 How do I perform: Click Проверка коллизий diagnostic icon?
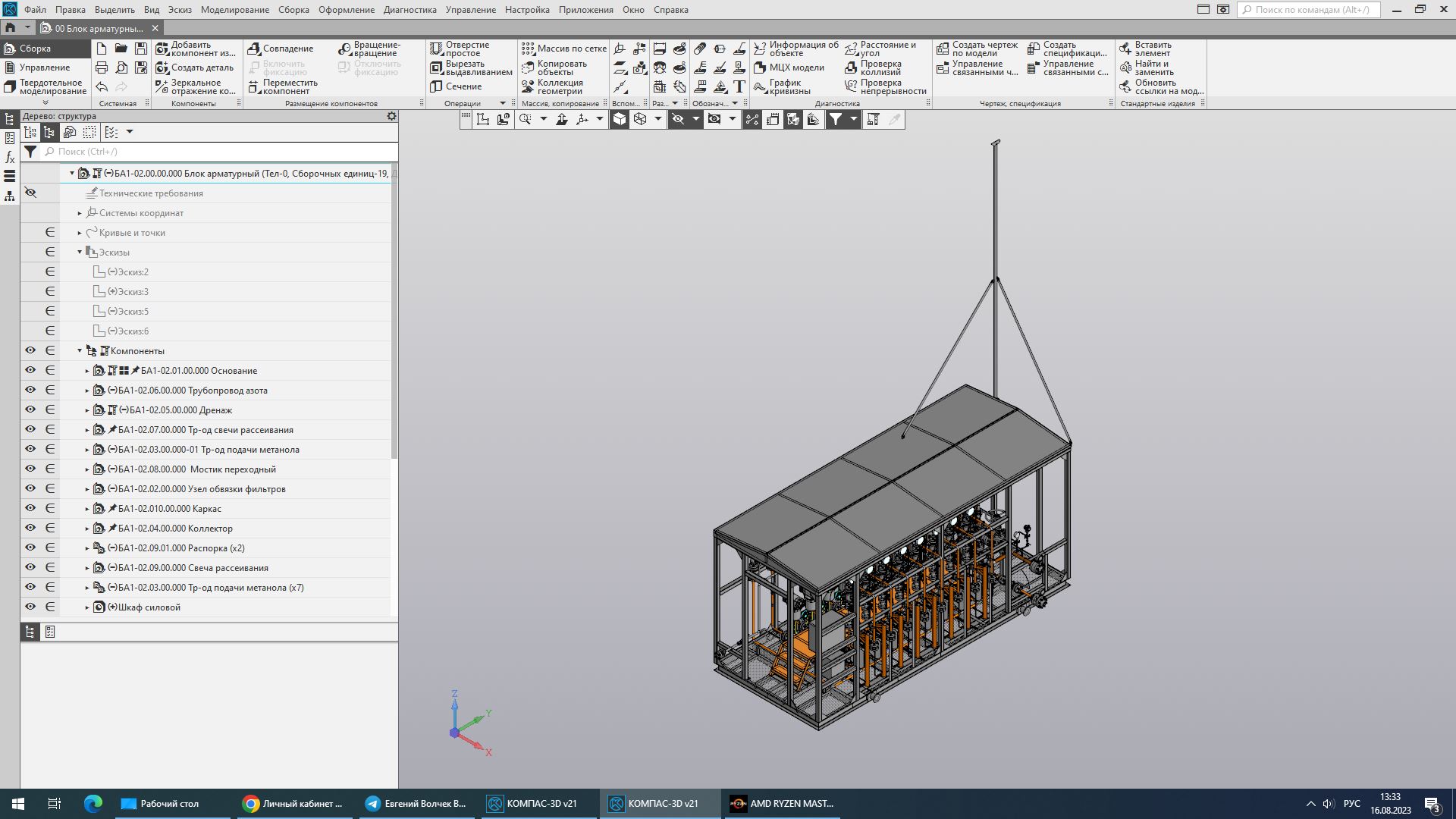851,67
